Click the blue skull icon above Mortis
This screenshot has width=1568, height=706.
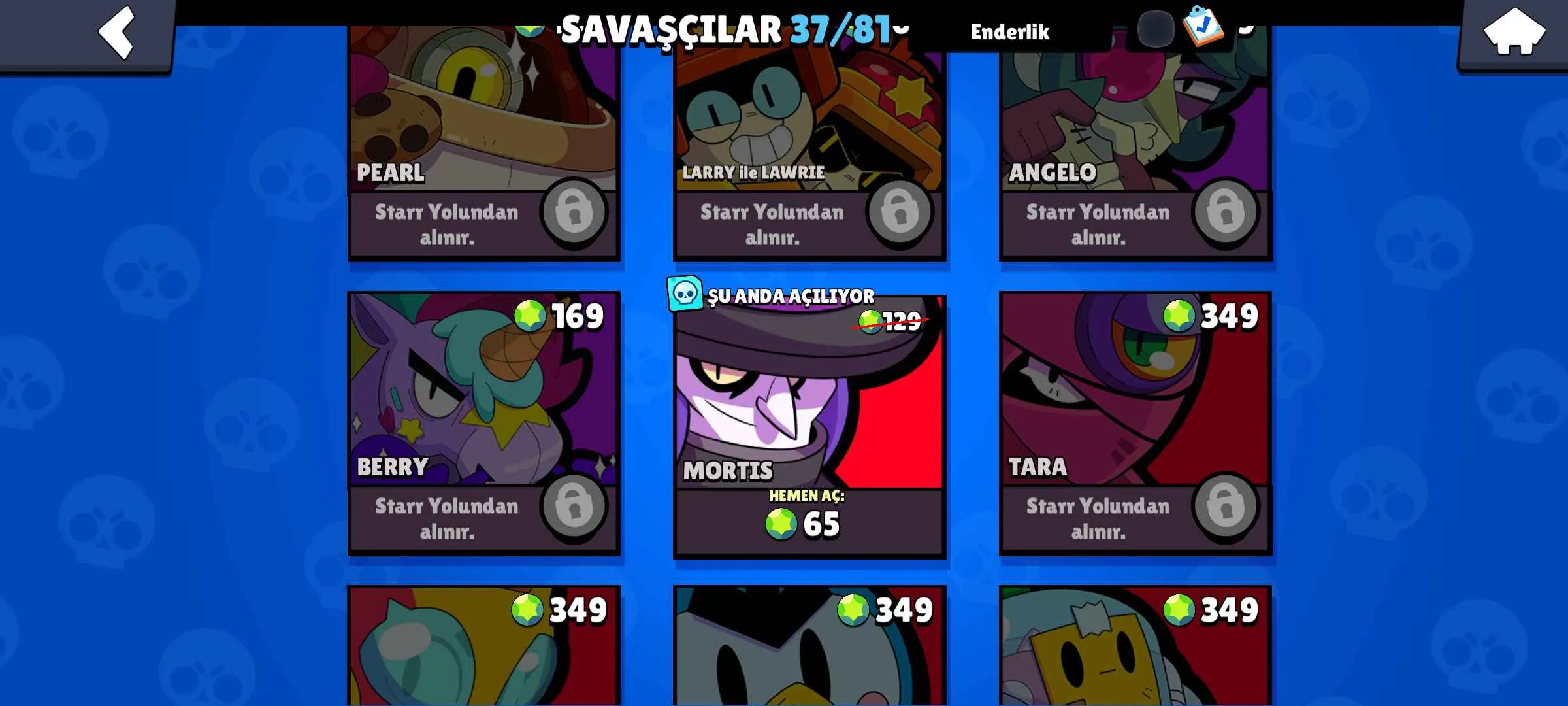(x=685, y=294)
